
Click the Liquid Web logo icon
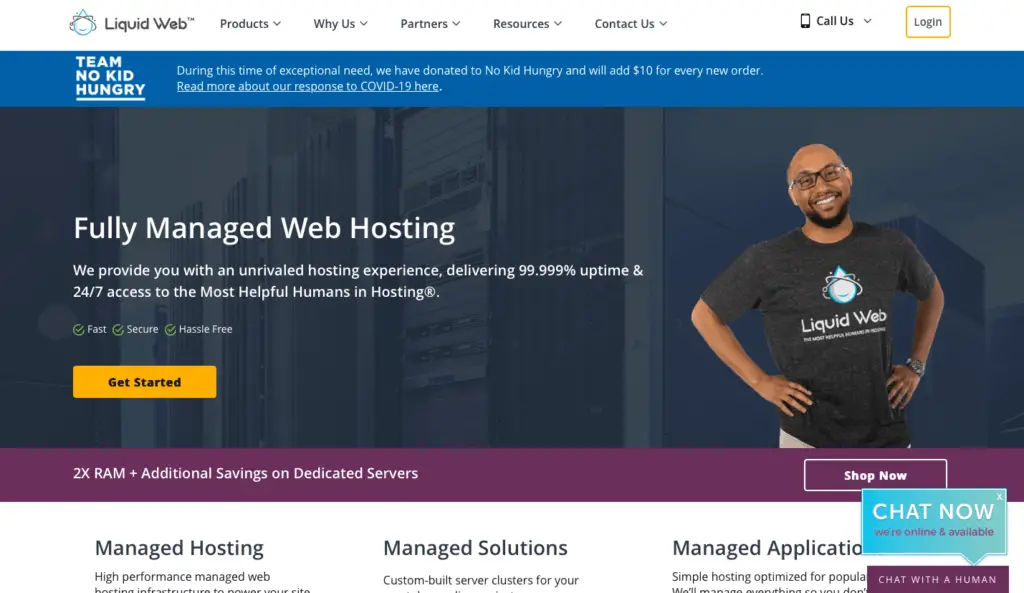pos(83,23)
